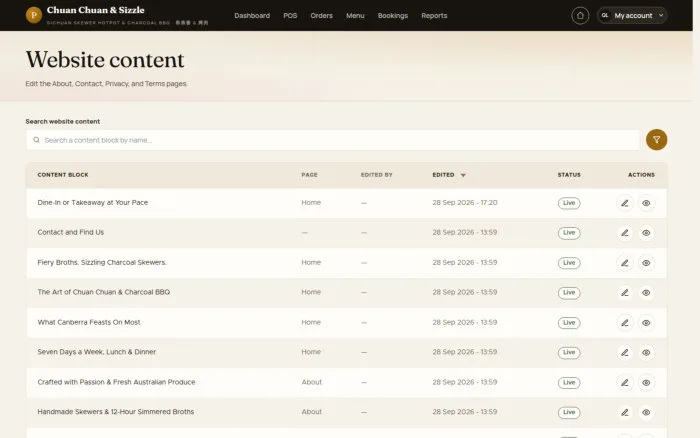Select 'Crafted with Passion & Fresh Australian Produce'
This screenshot has height=438, width=700.
[x=116, y=382]
